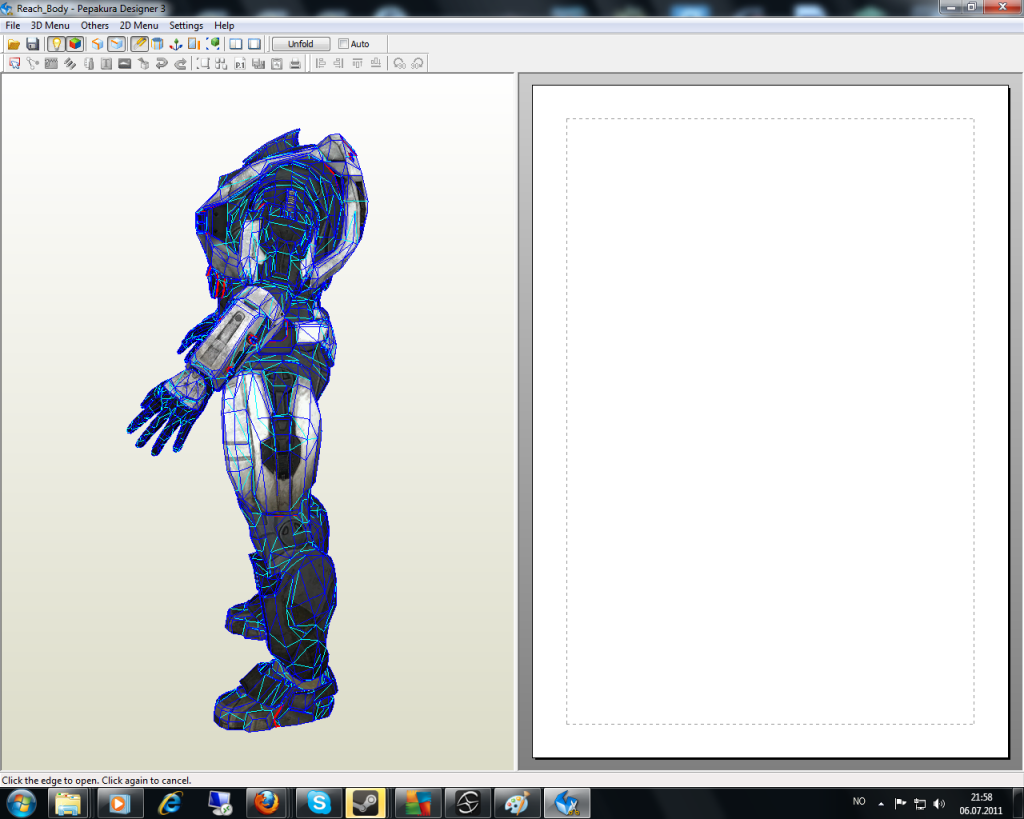Screen dimensions: 1024x819
Task: Click the redo arrow icon
Action: [180, 64]
